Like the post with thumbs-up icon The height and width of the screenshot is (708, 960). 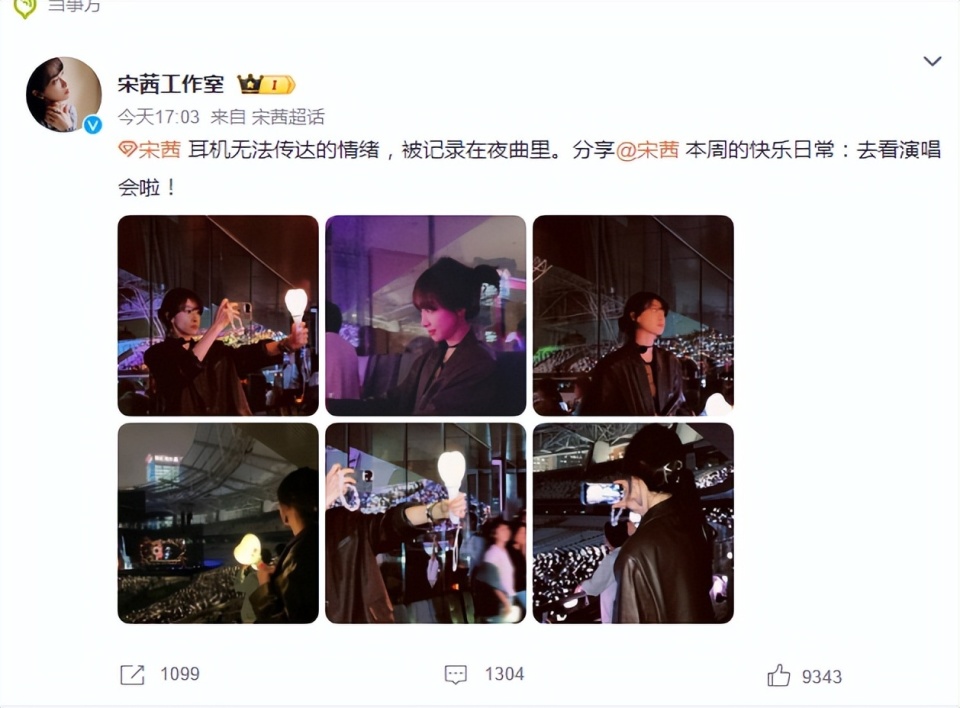coord(779,676)
